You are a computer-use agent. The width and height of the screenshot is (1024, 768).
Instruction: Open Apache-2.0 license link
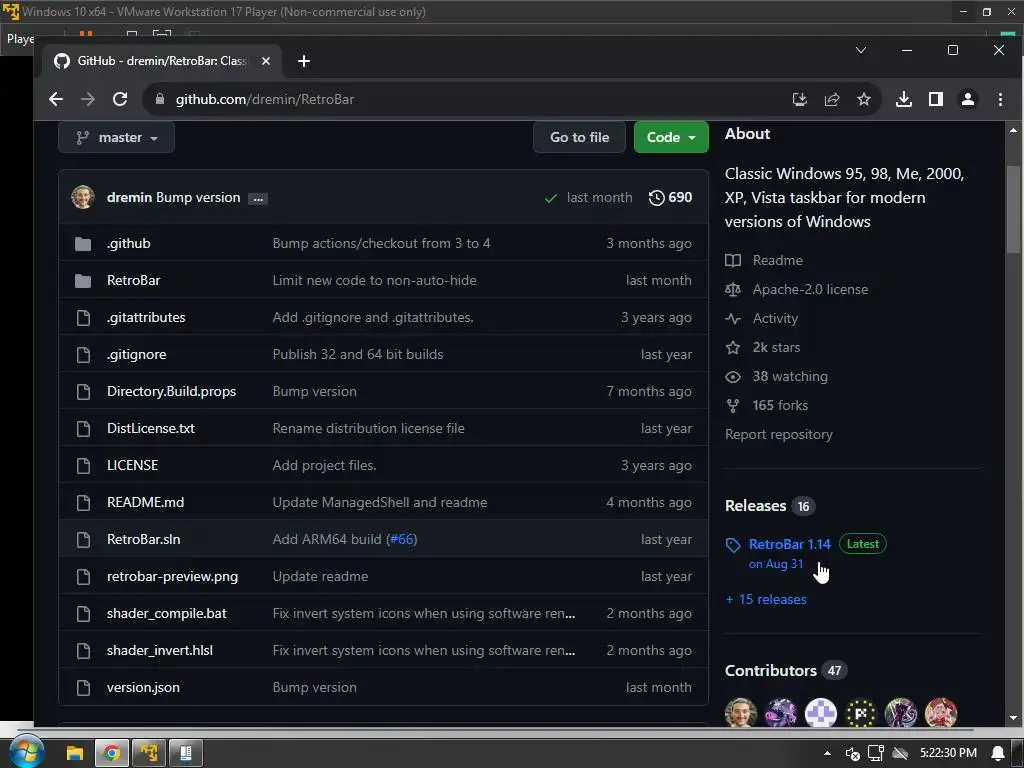click(797, 289)
